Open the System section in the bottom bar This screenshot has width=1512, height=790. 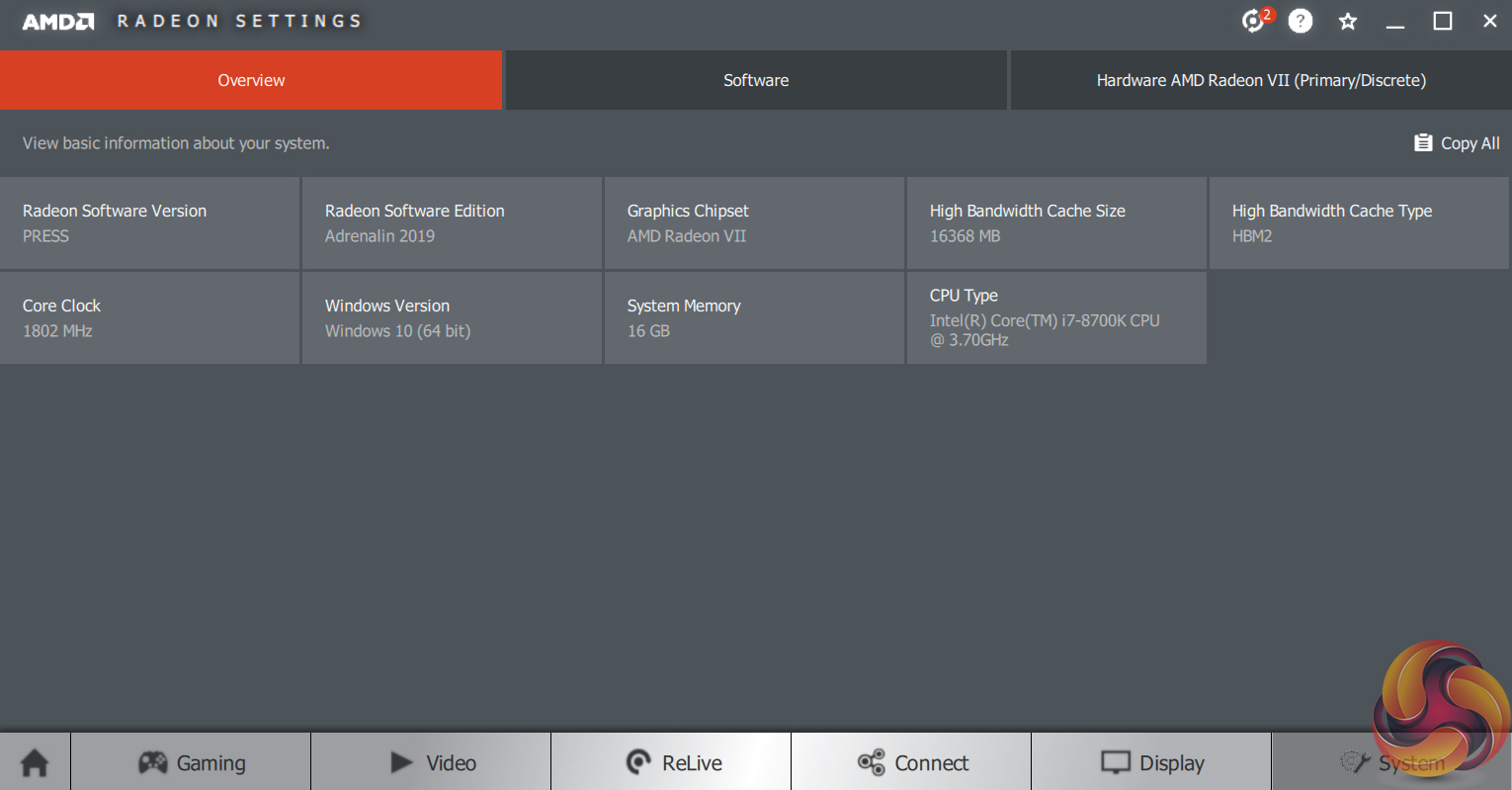[x=1391, y=762]
